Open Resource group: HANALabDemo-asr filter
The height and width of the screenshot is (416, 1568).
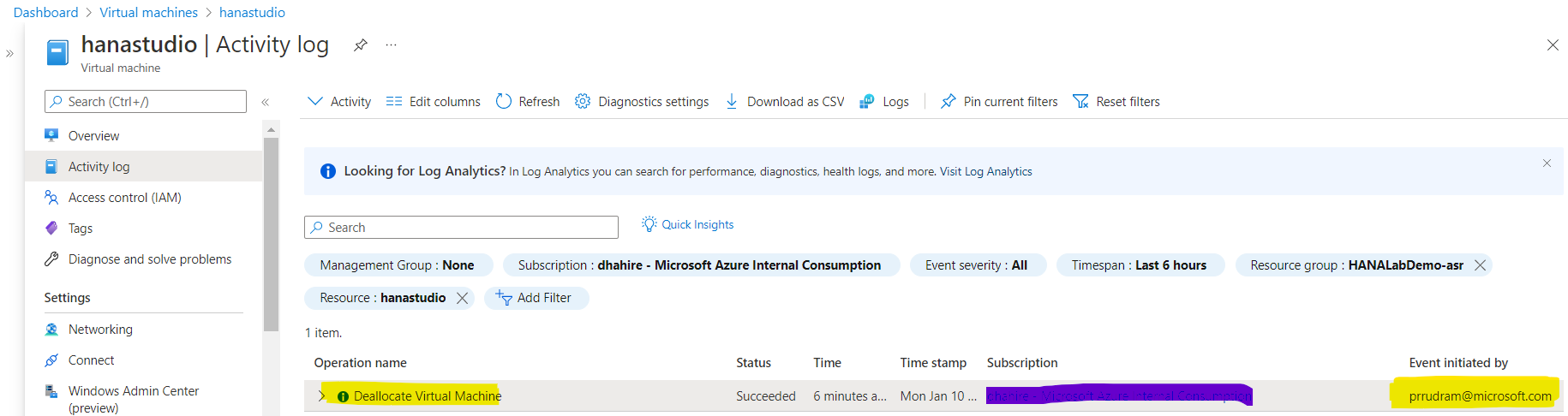[1356, 265]
